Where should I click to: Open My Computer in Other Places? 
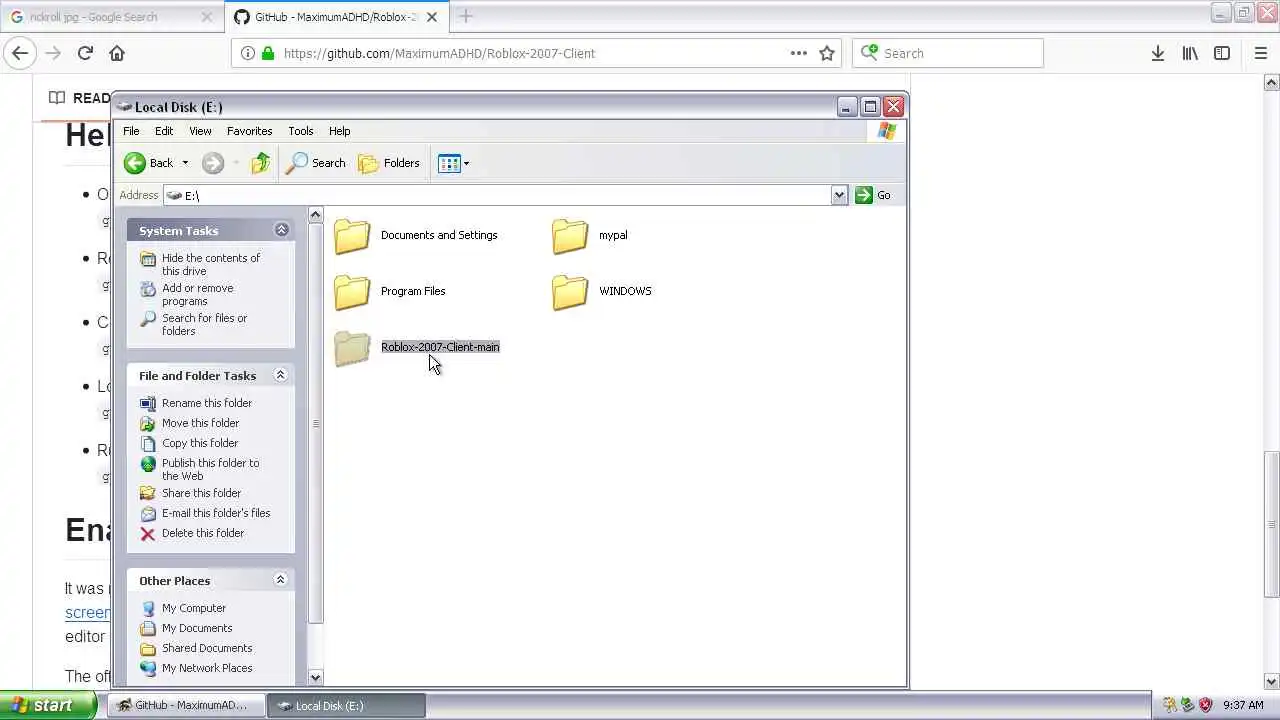click(x=183, y=608)
